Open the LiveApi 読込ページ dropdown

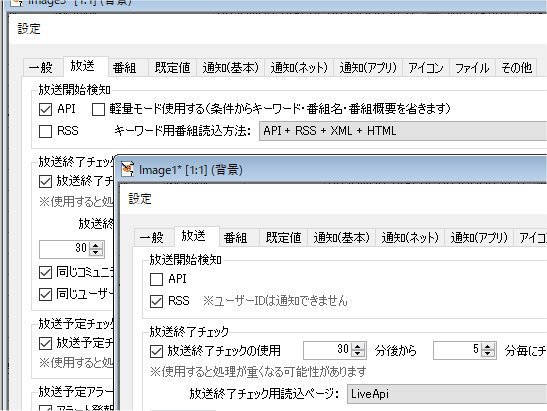pos(447,394)
